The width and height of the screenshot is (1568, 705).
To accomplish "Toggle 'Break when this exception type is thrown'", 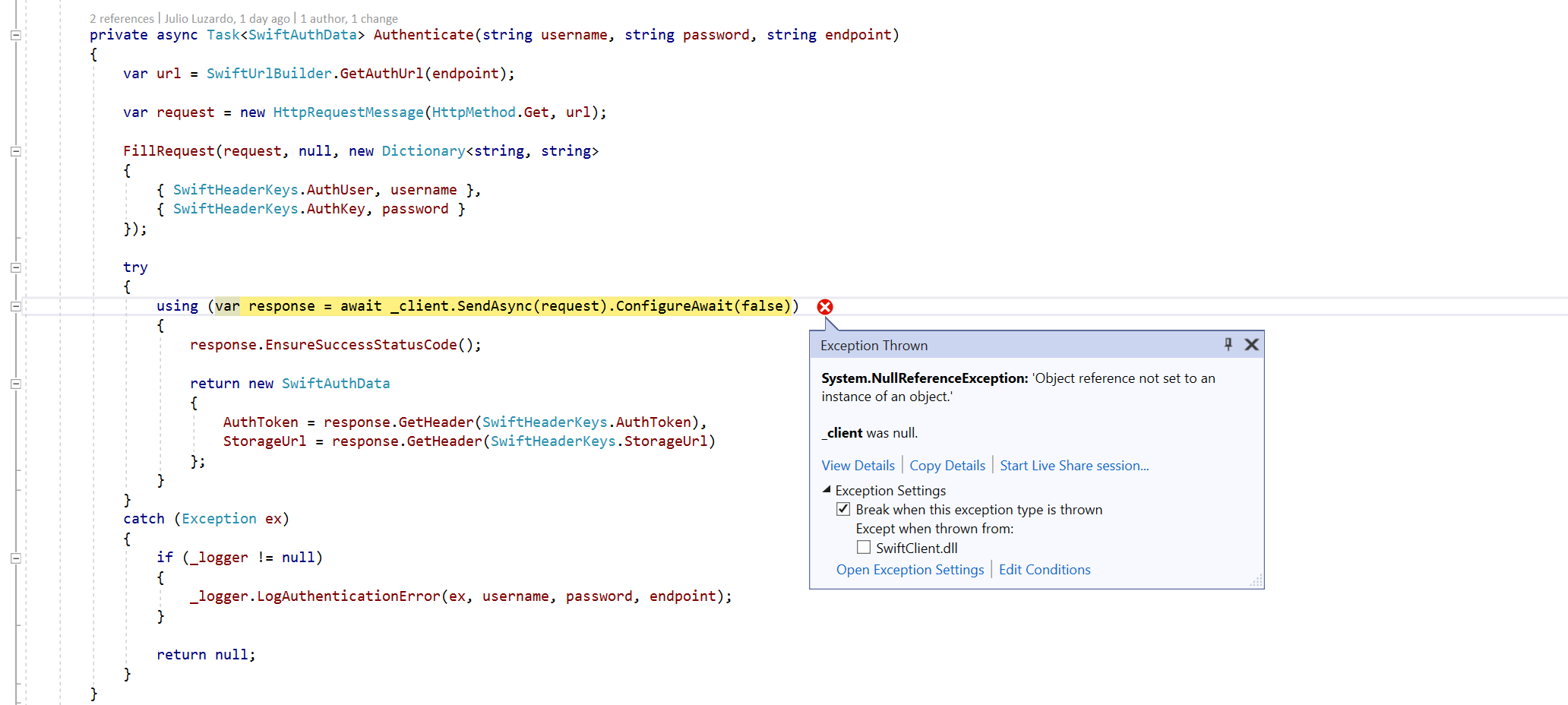I will (843, 509).
